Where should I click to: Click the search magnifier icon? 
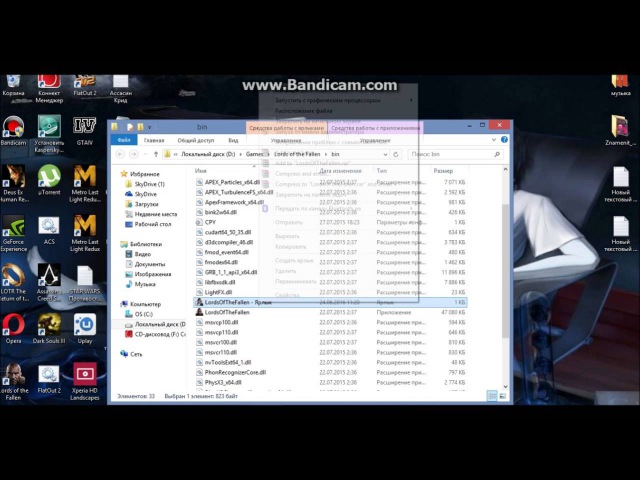(497, 154)
